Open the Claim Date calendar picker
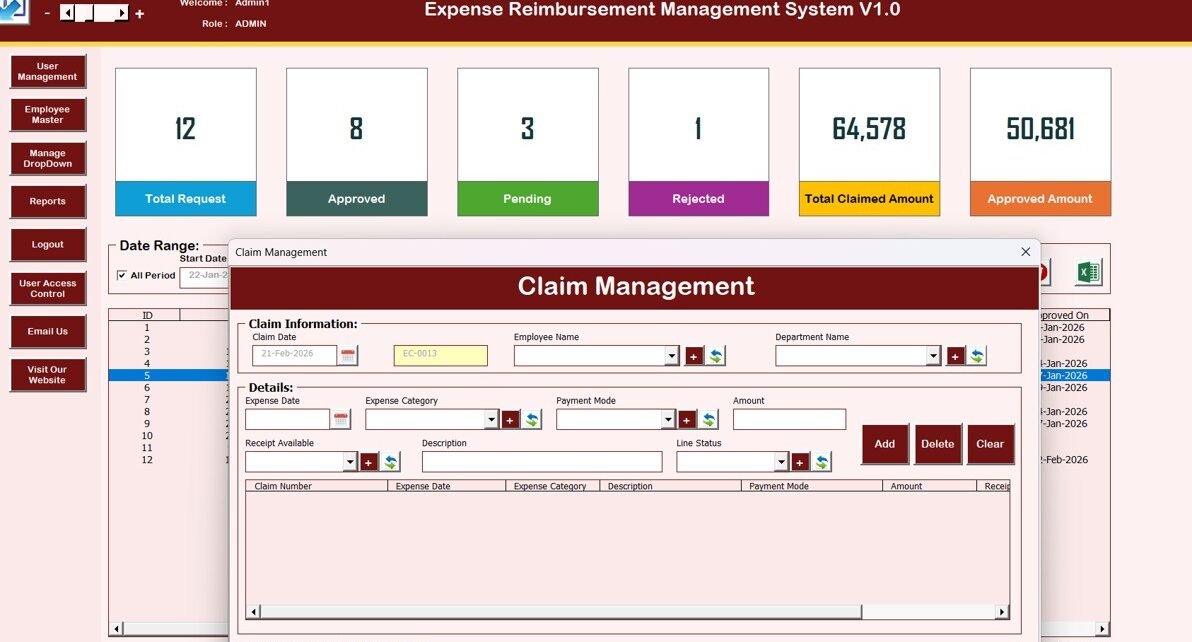Viewport: 1192px width, 642px height. coord(348,356)
